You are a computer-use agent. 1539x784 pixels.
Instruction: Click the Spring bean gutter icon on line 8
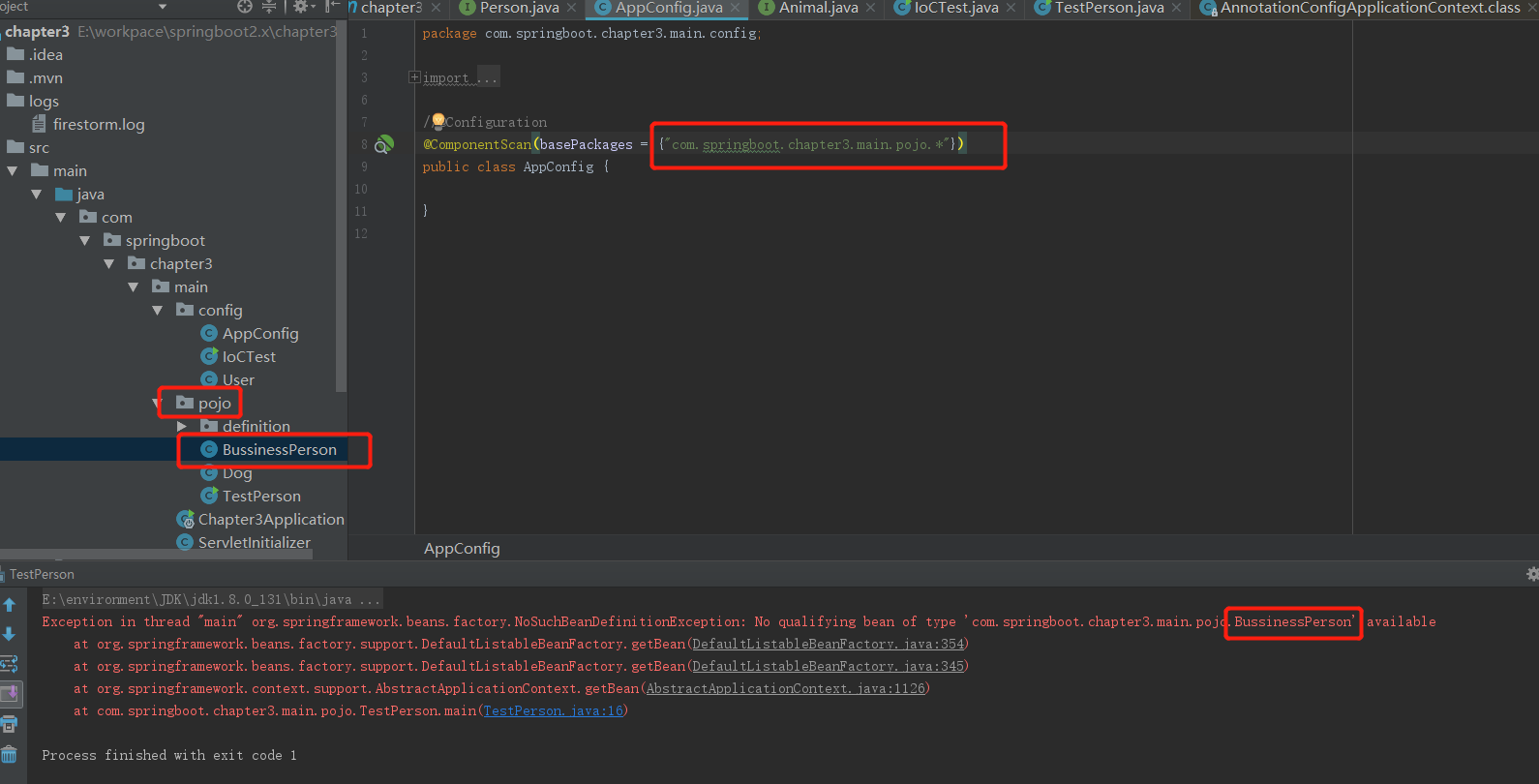pyautogui.click(x=384, y=144)
